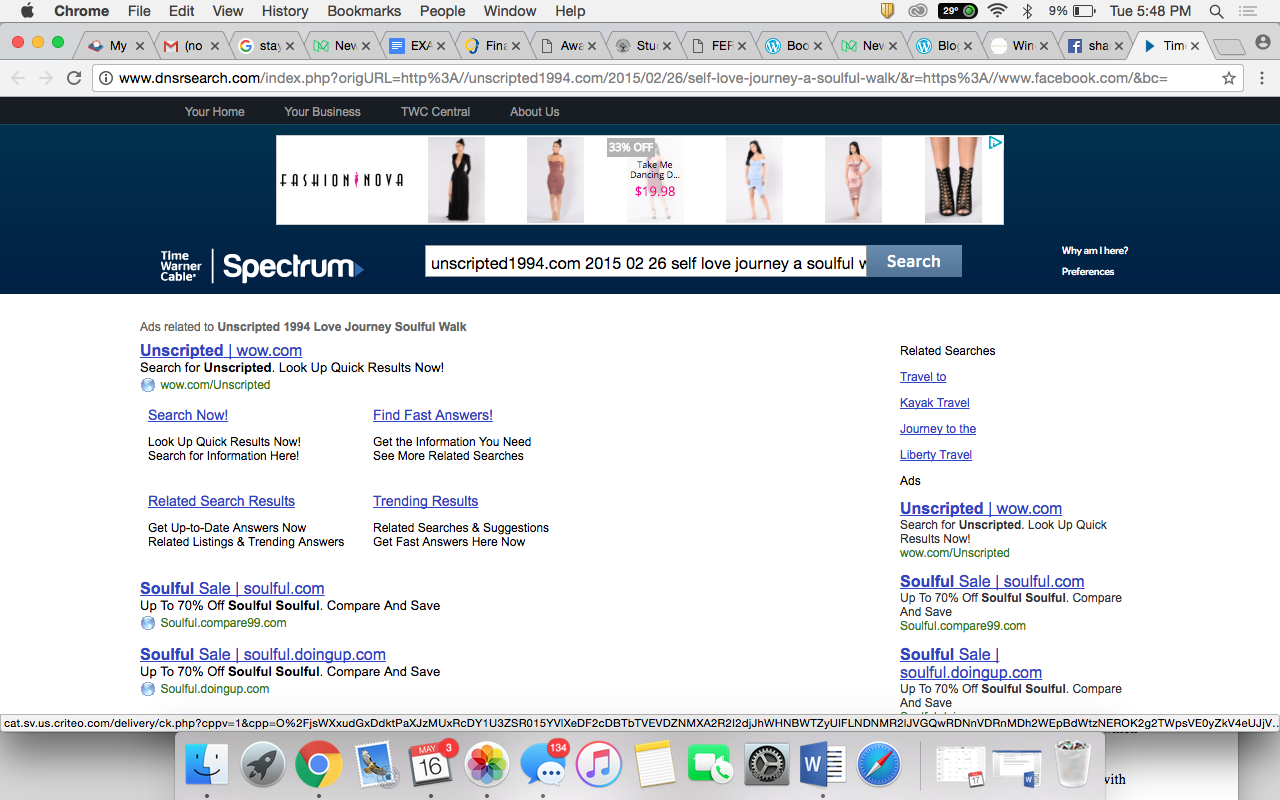Open the Trash in the dock
Viewport: 1280px width, 800px height.
click(1073, 766)
